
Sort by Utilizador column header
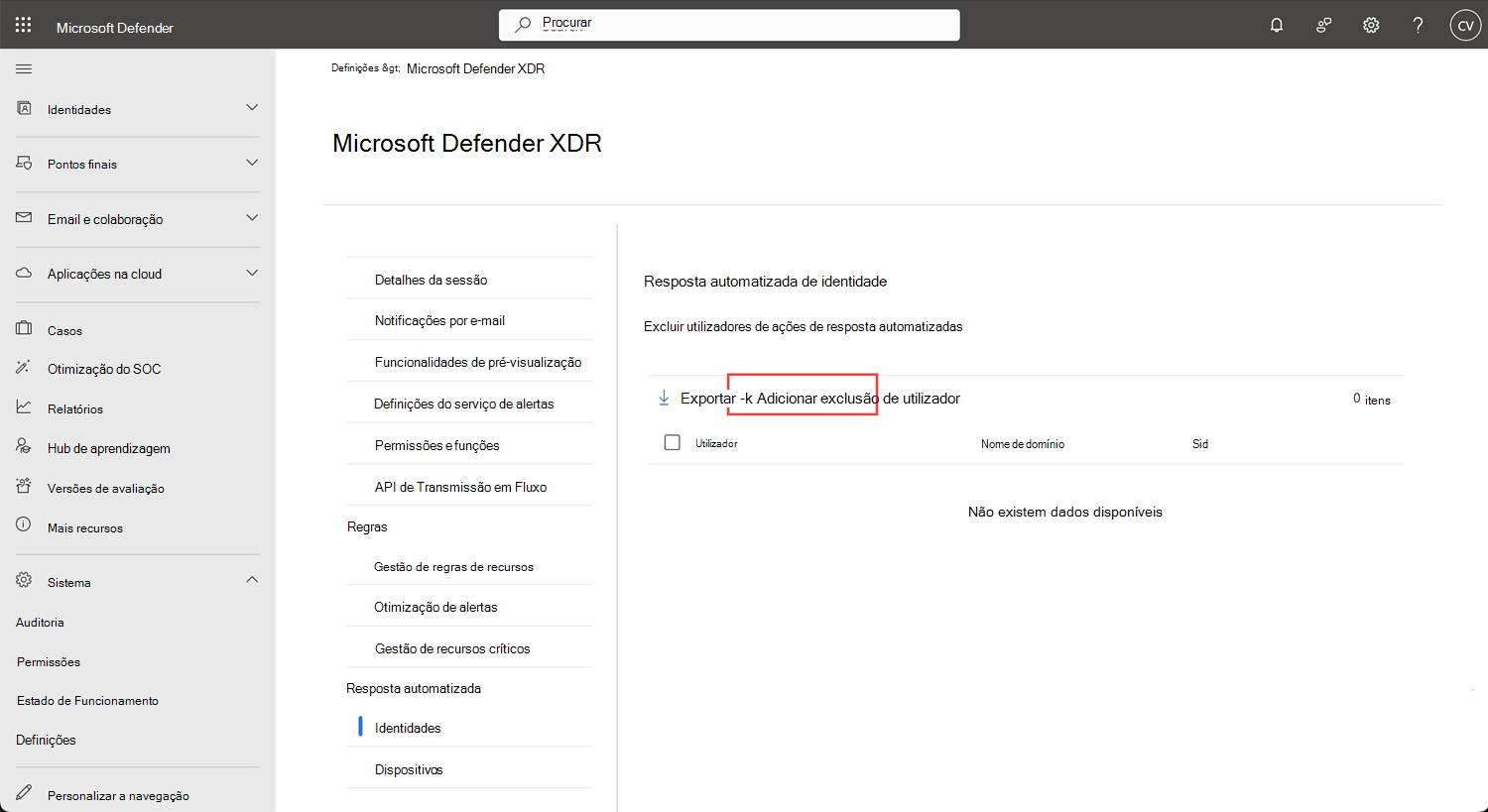coord(716,444)
